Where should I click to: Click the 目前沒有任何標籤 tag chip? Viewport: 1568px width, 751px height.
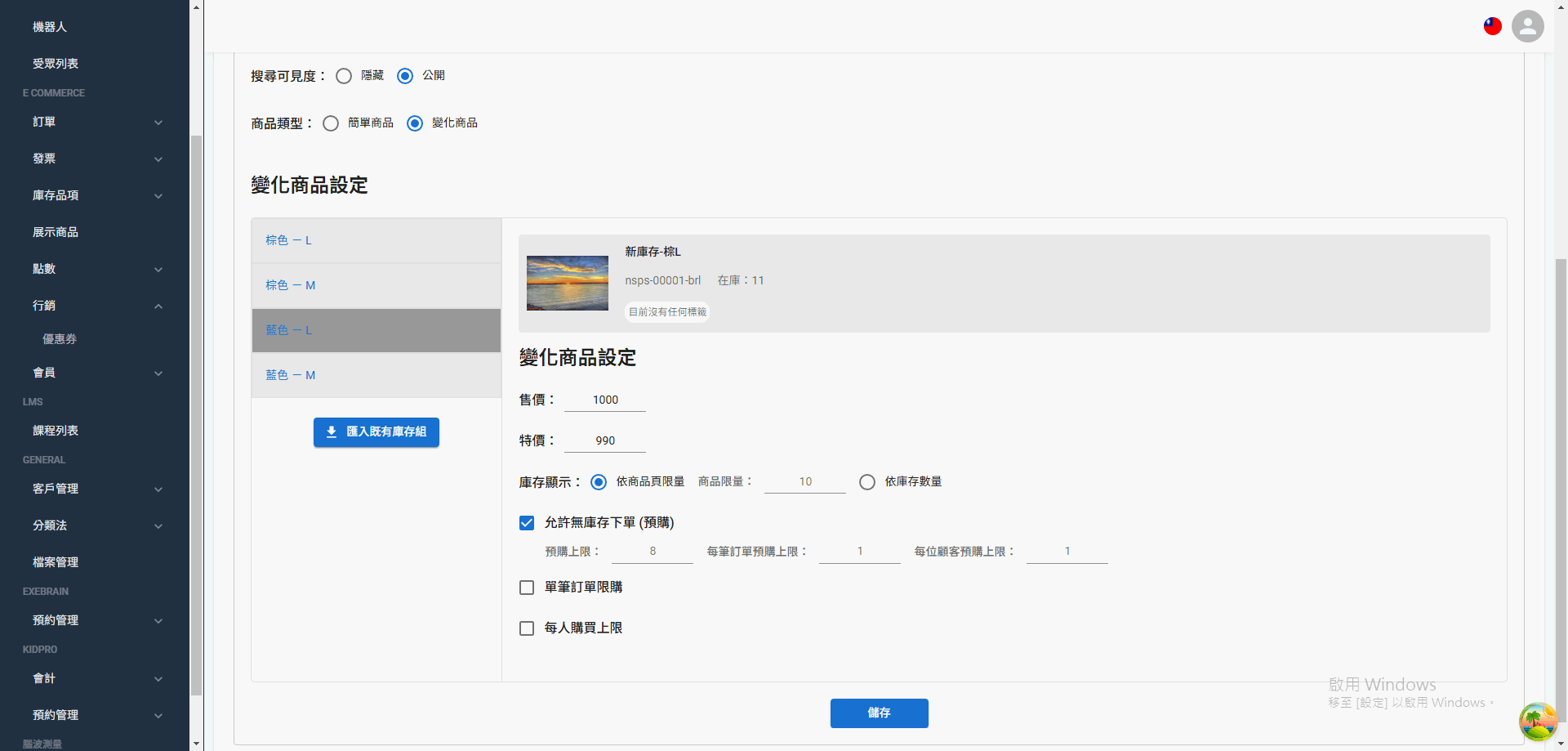(x=667, y=312)
